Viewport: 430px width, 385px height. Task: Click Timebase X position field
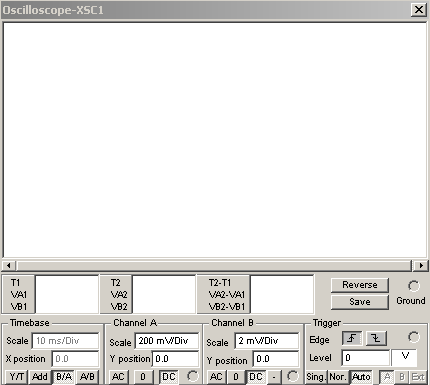pyautogui.click(x=75, y=359)
